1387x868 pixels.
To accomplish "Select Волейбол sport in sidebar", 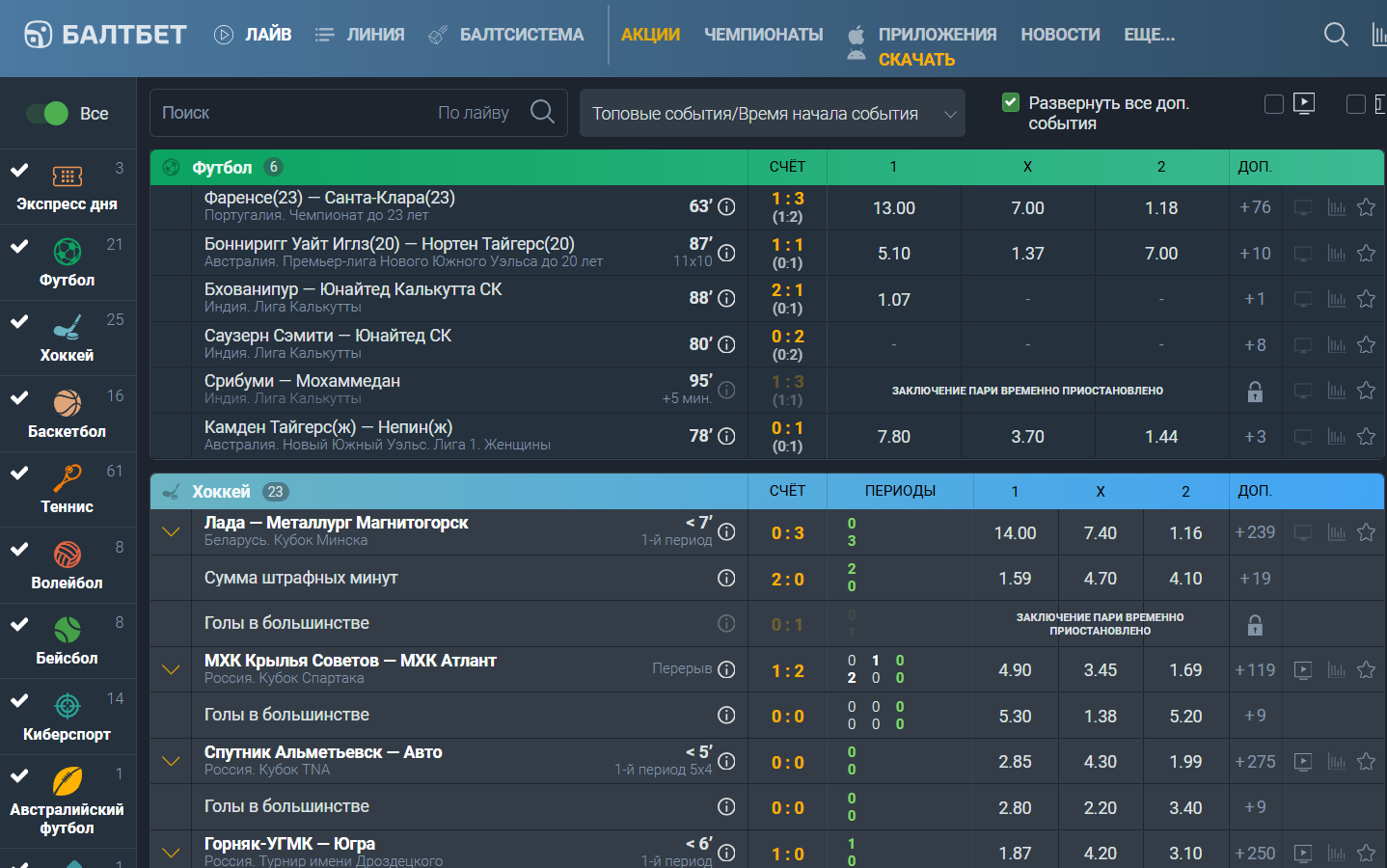I will 67,565.
